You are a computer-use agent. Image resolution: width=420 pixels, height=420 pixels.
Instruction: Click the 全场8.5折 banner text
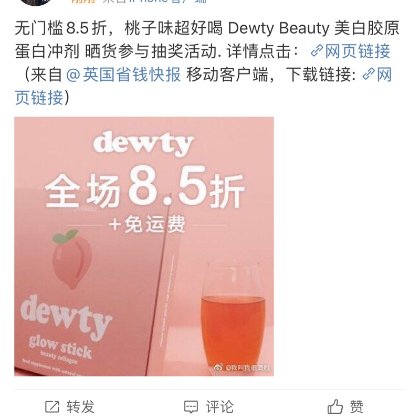145,187
